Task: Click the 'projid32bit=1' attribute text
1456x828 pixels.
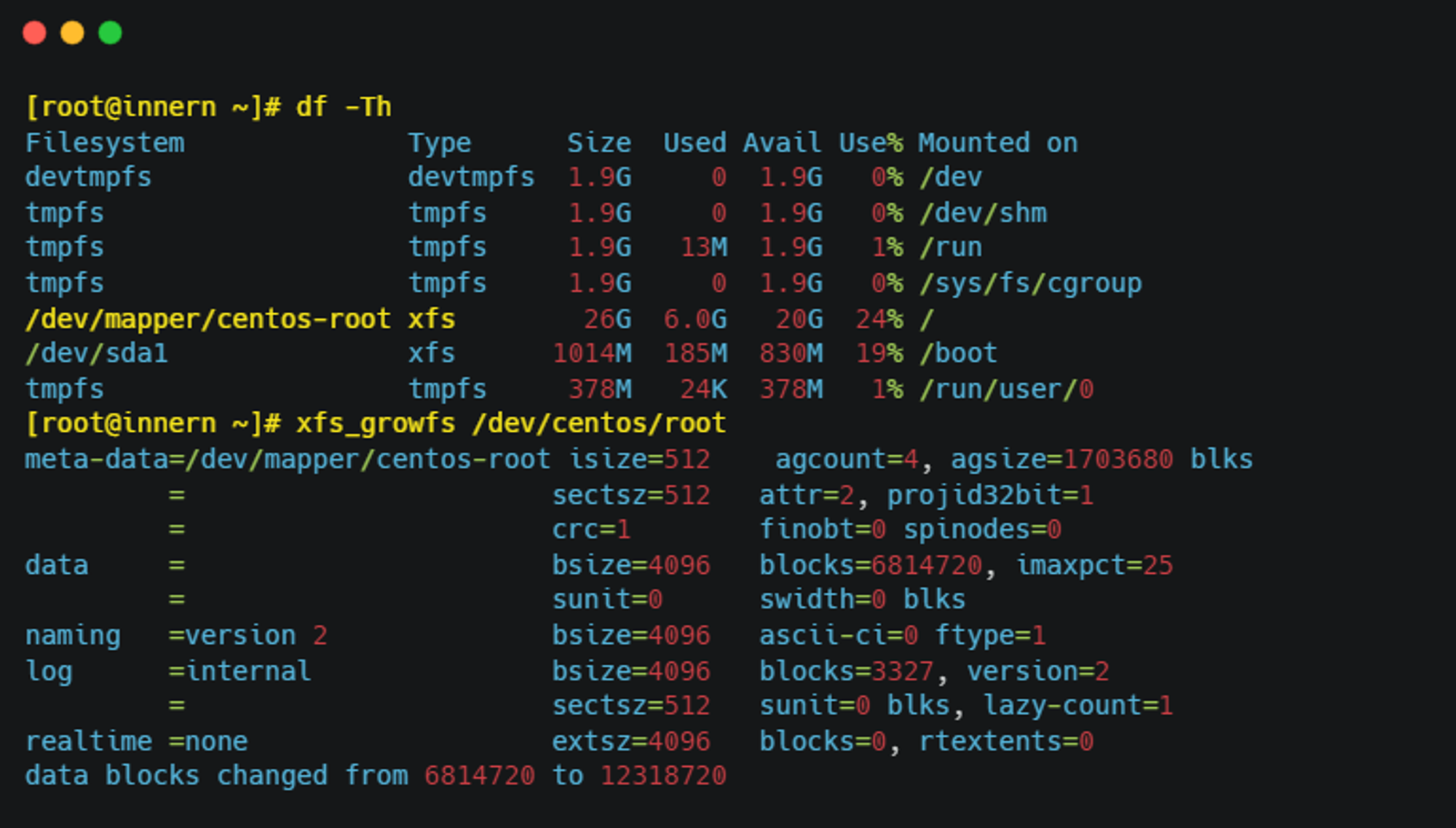Action: pos(990,495)
